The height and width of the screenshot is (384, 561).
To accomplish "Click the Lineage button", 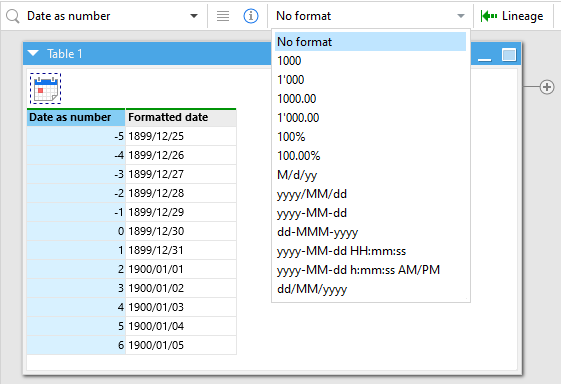I will [512, 16].
